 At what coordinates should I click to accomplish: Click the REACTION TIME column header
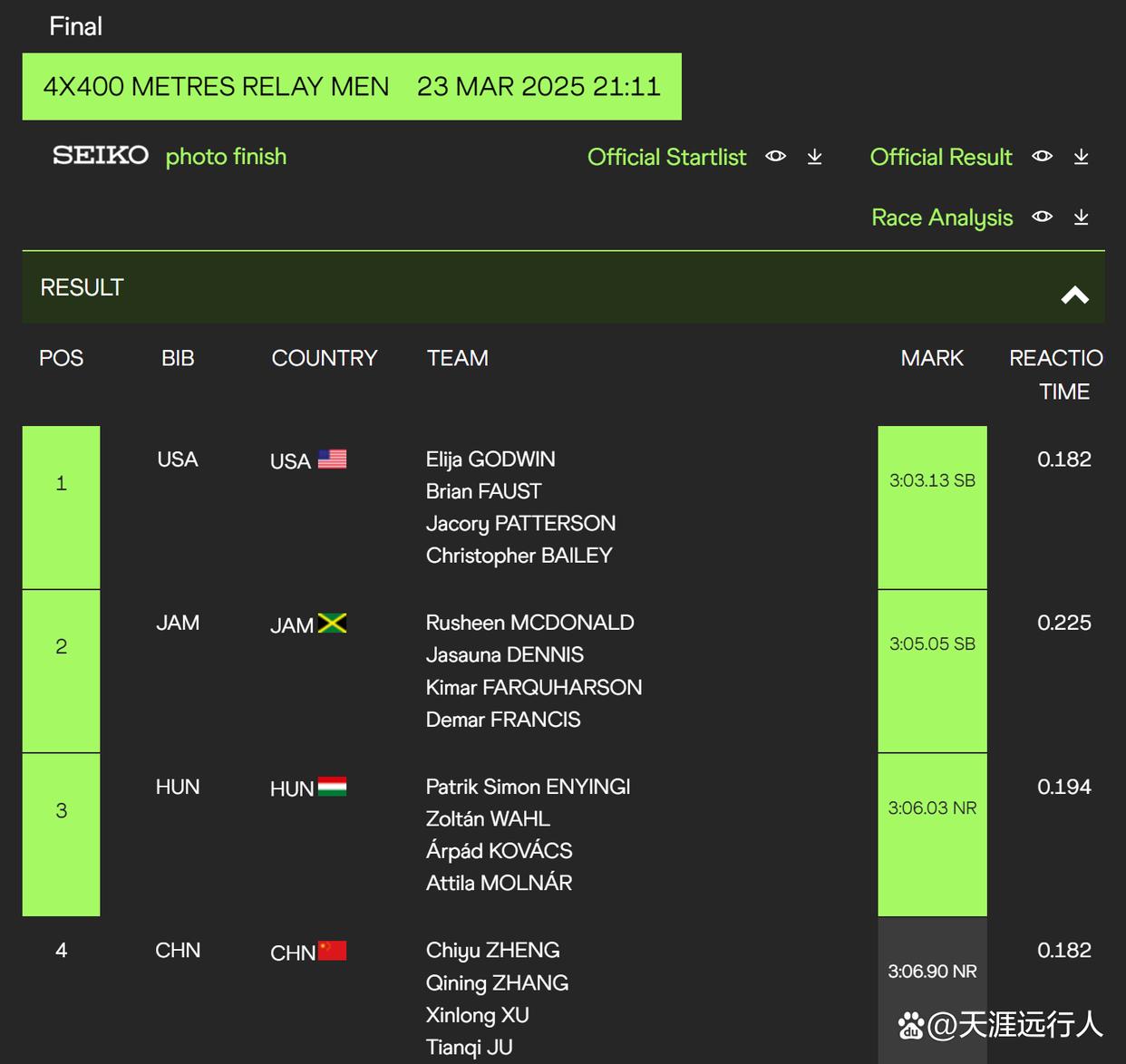(x=1056, y=374)
